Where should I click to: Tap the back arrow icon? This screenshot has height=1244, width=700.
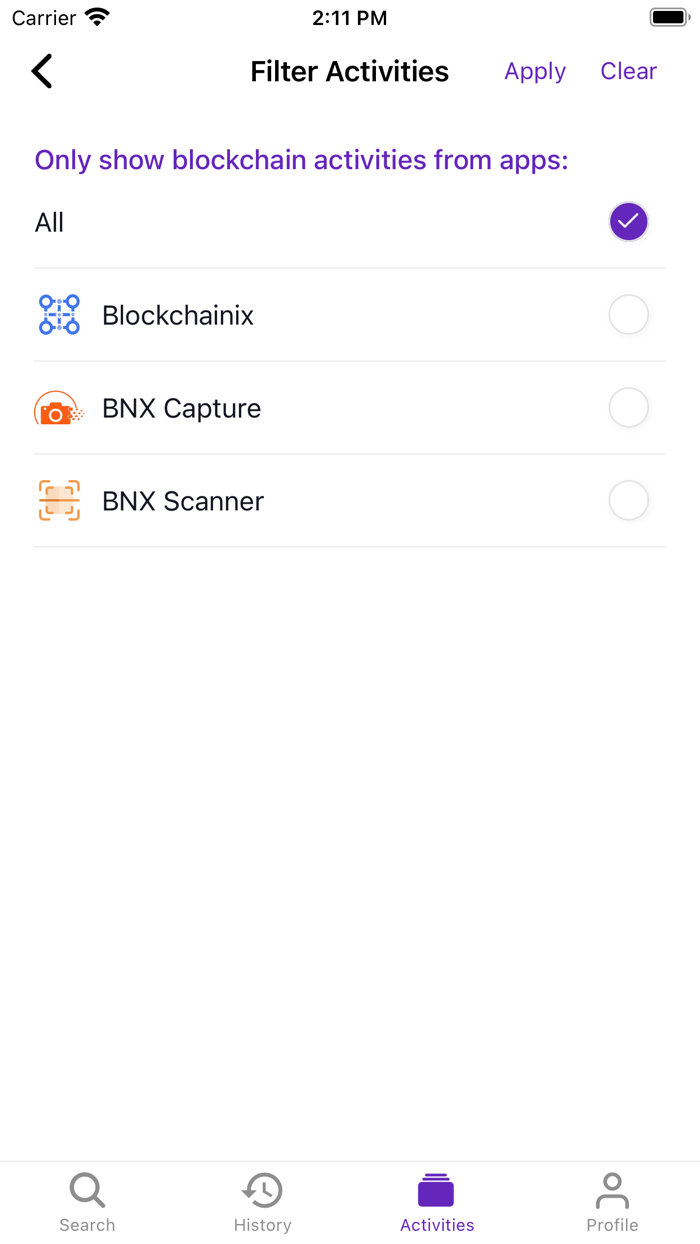(41, 71)
